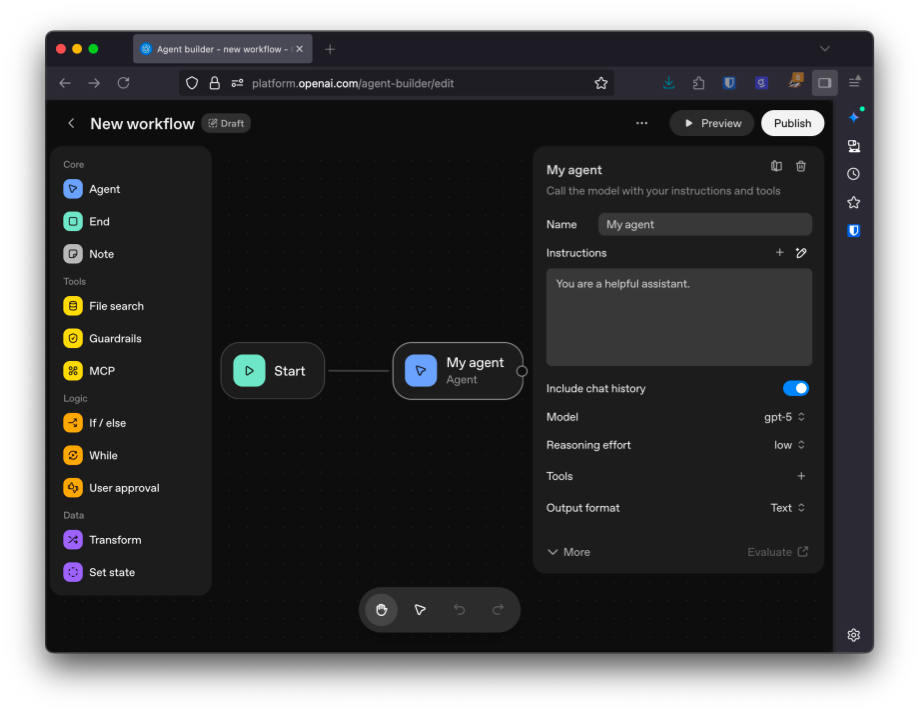The height and width of the screenshot is (713, 920).
Task: Open the three-dot workflow menu
Action: click(641, 122)
